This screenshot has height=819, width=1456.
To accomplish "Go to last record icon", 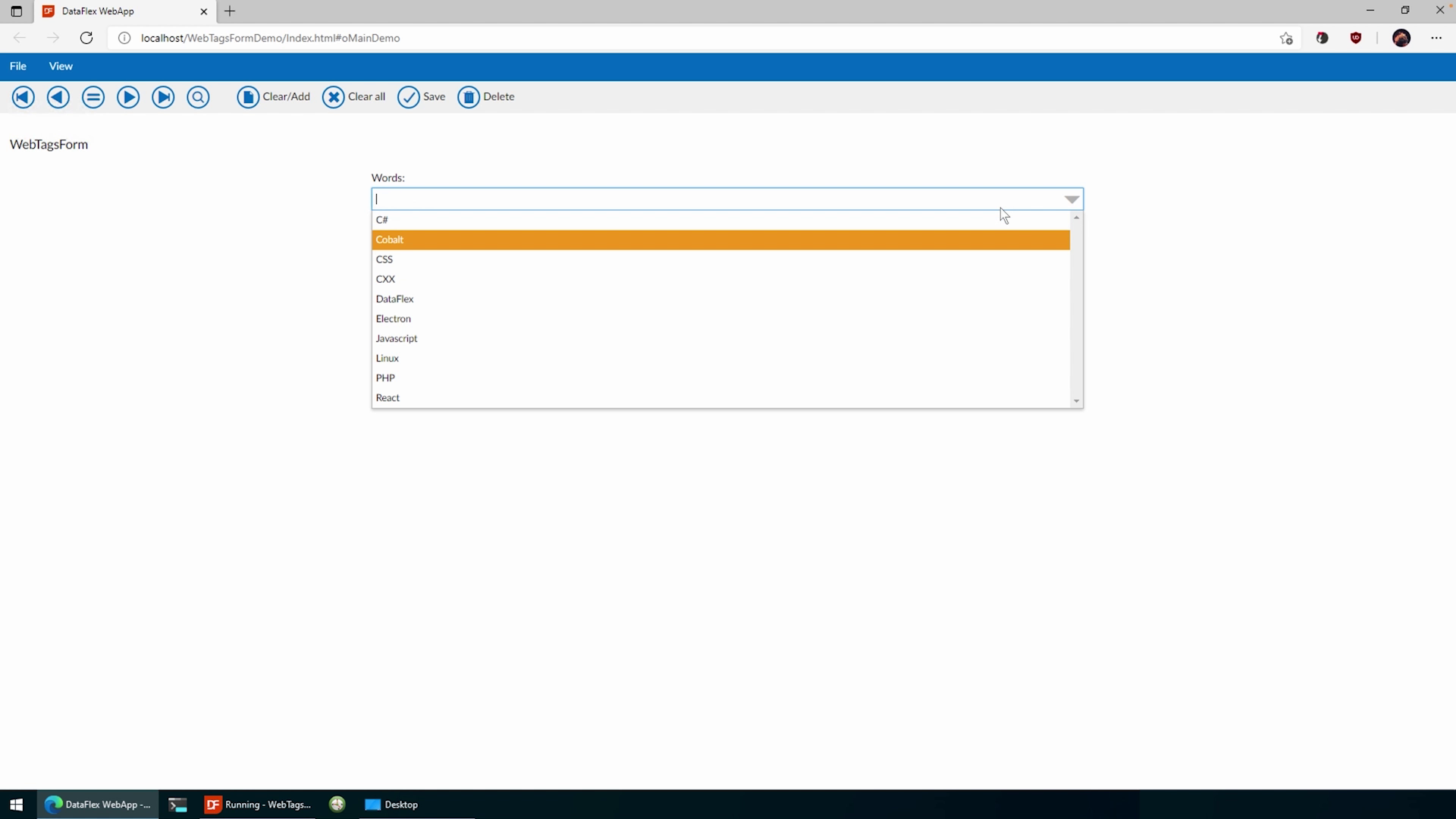I will click(x=163, y=97).
